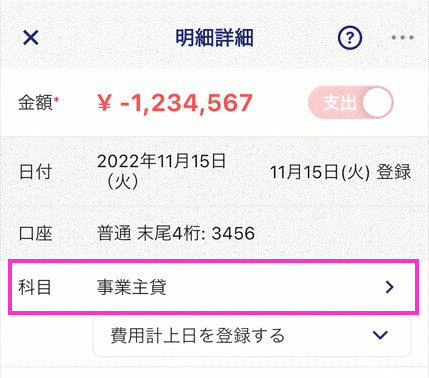Image resolution: width=429 pixels, height=378 pixels.
Task: Open help via question mark icon
Action: click(350, 38)
